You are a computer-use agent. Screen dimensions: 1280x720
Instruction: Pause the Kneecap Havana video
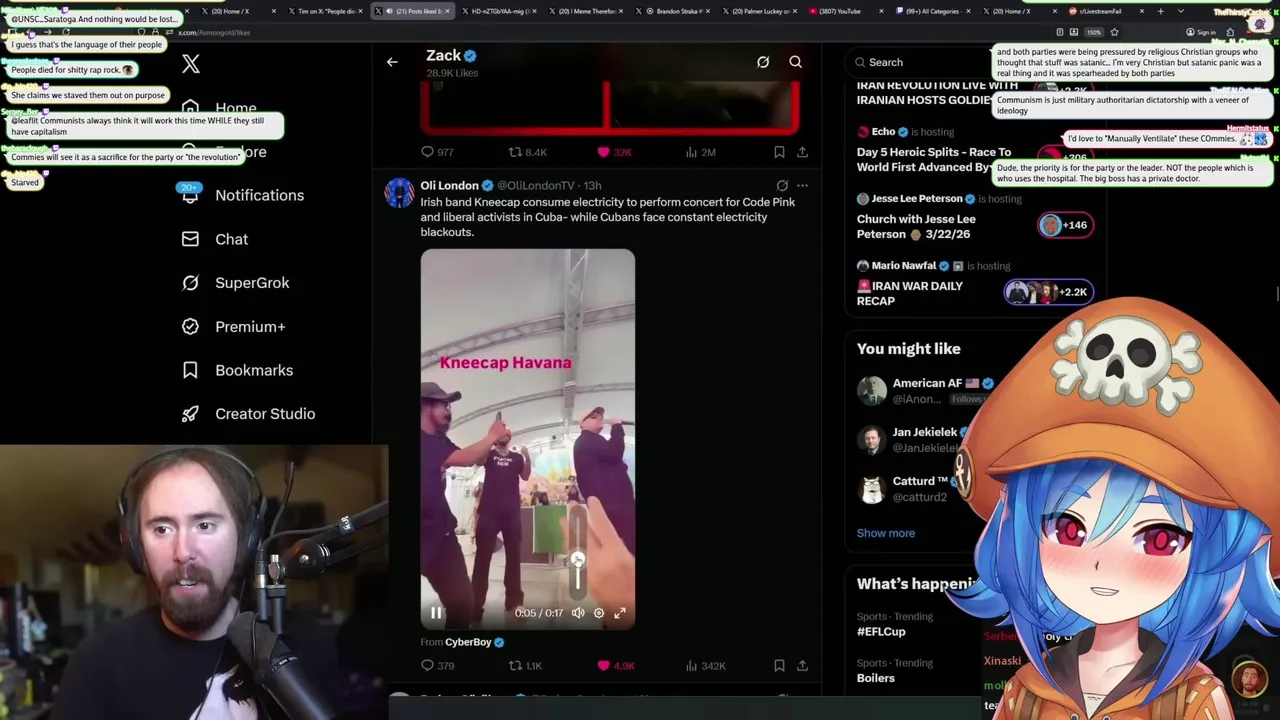pyautogui.click(x=436, y=613)
